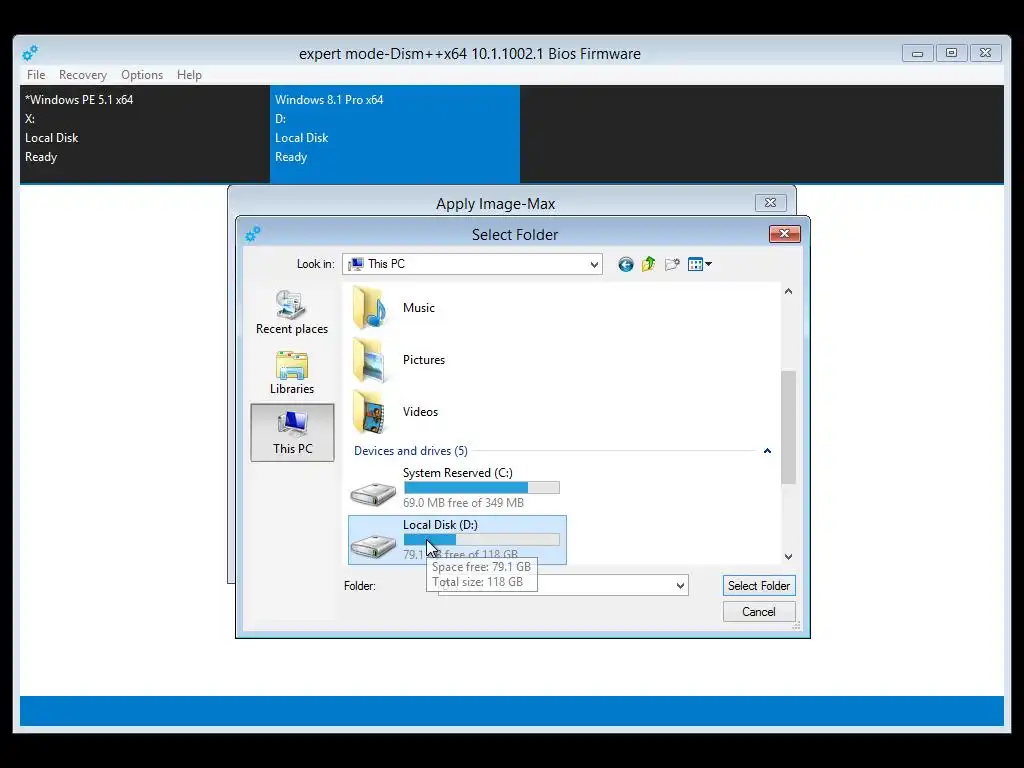The width and height of the screenshot is (1024, 768).
Task: Open the Options menu
Action: [142, 74]
